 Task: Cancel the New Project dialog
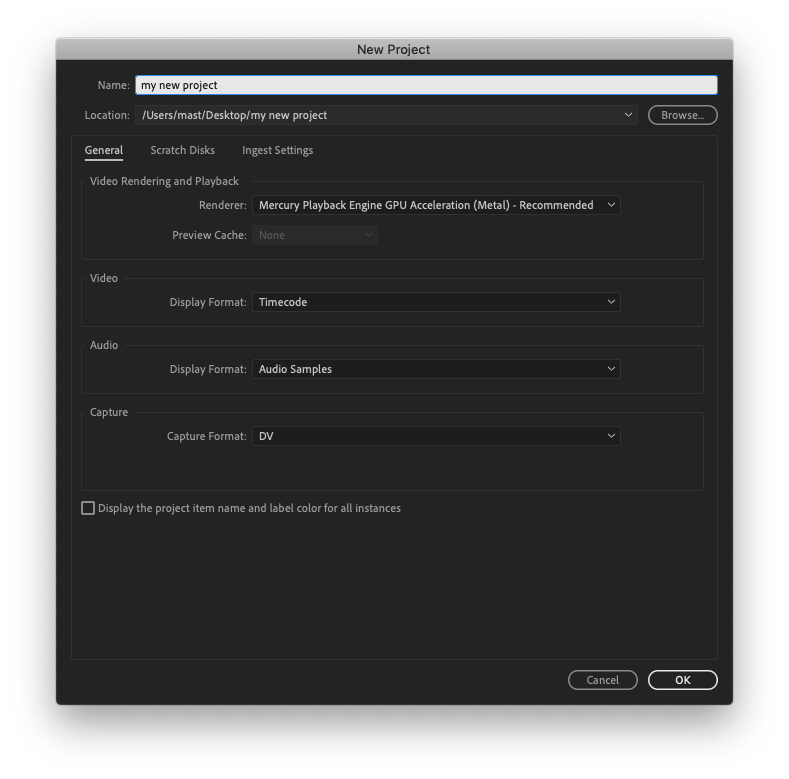point(602,680)
